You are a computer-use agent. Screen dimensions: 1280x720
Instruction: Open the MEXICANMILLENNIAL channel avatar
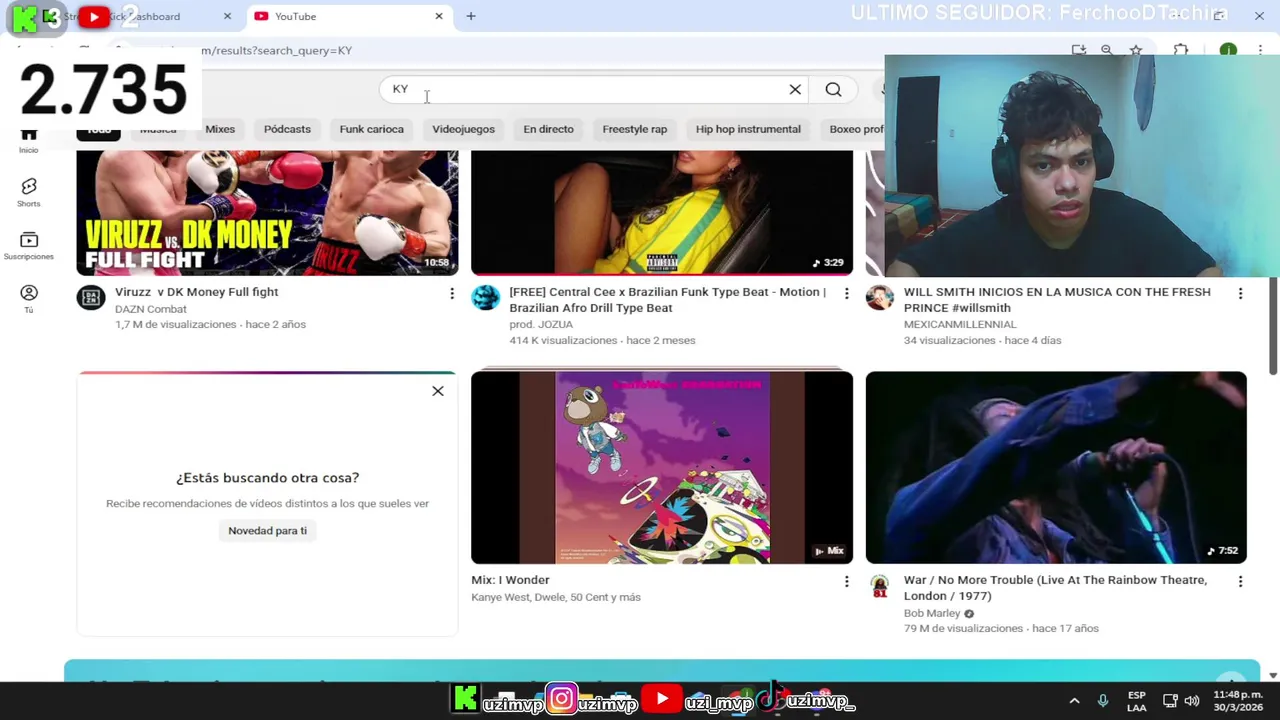pos(879,297)
